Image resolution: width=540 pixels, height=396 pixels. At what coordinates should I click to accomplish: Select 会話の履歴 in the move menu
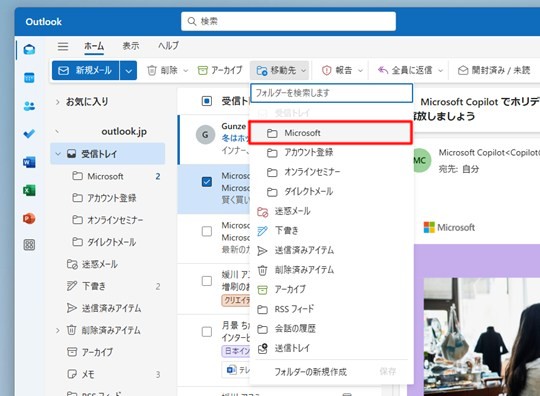coord(331,329)
